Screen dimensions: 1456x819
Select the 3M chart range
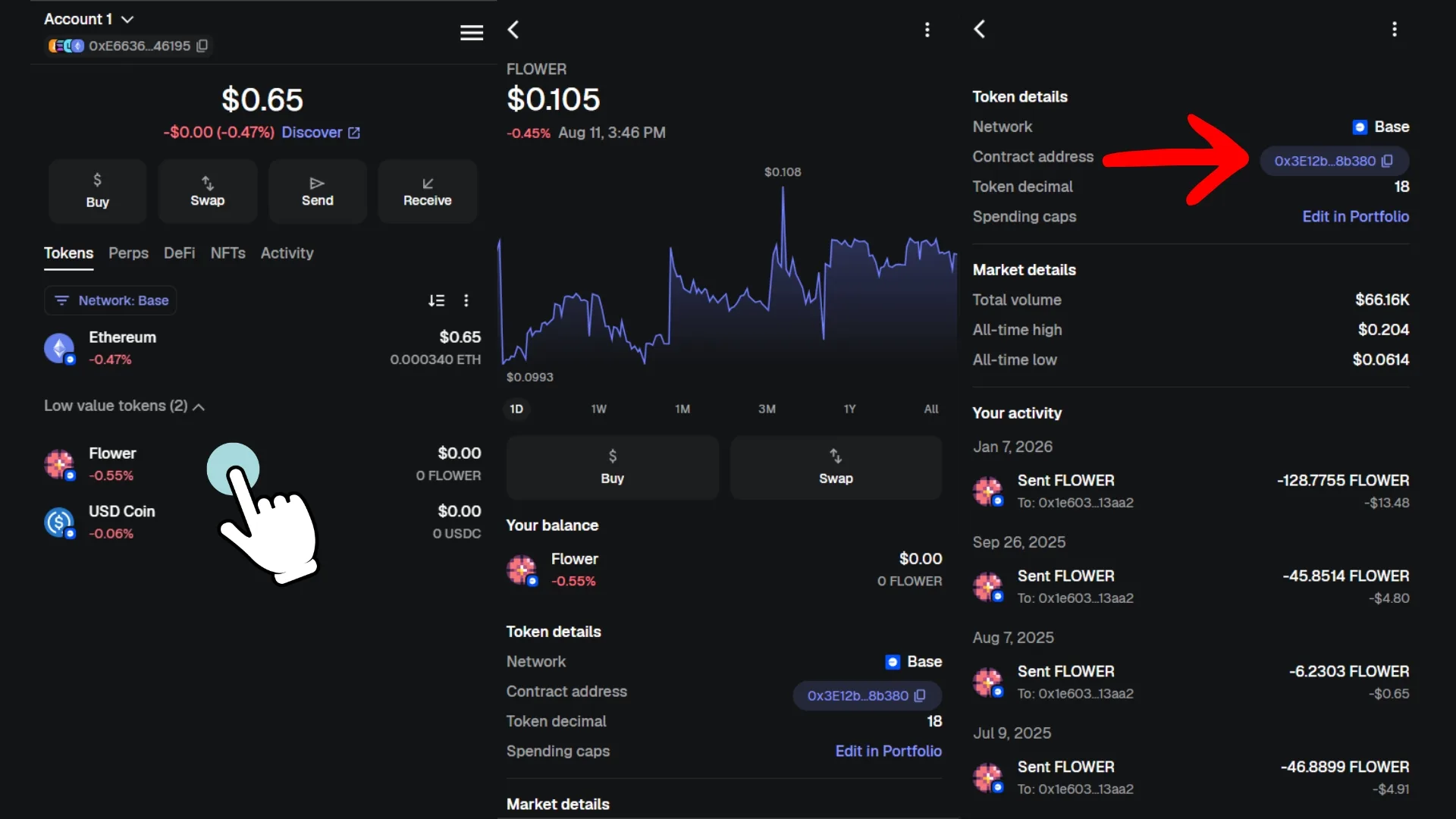[x=767, y=409]
